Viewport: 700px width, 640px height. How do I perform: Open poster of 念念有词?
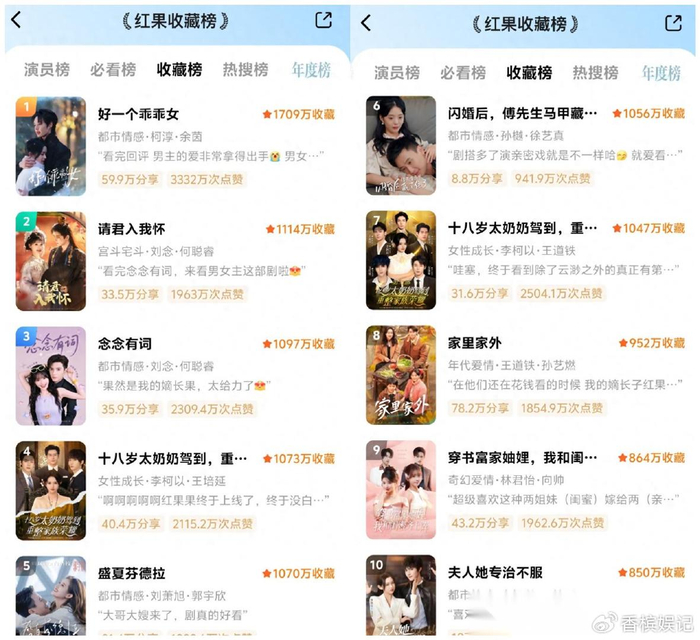[x=51, y=376]
